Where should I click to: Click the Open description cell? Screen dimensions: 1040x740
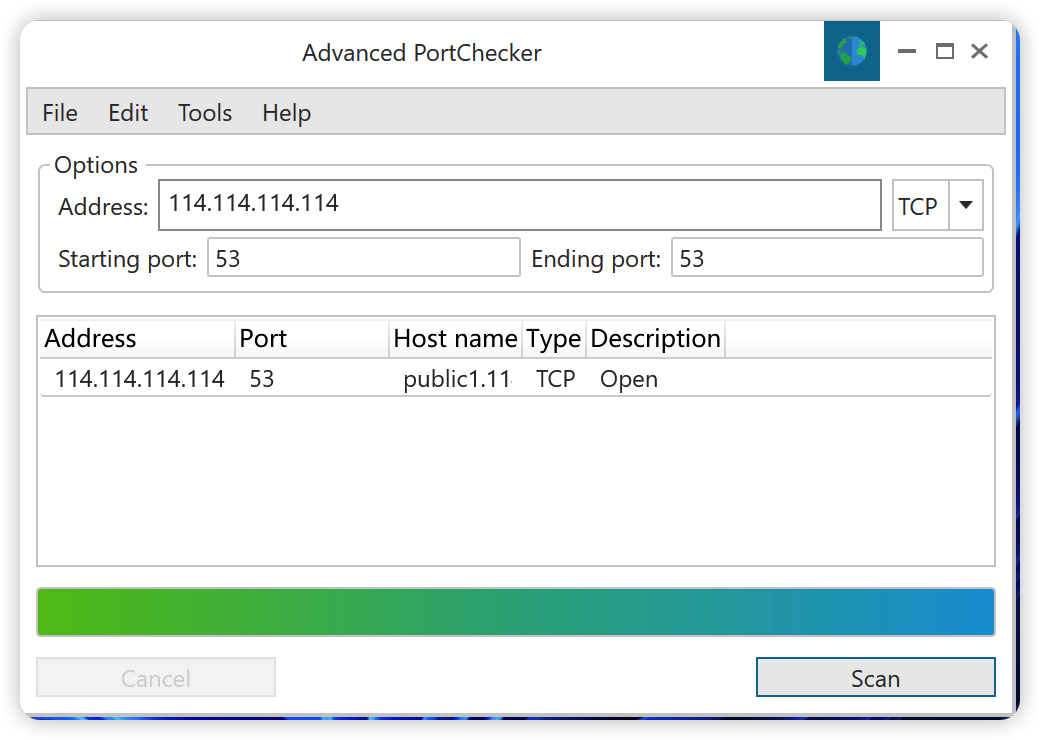pos(629,379)
